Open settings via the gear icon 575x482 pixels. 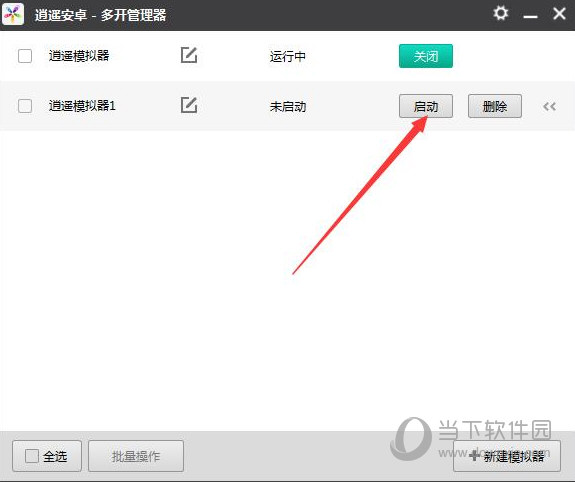tap(501, 14)
